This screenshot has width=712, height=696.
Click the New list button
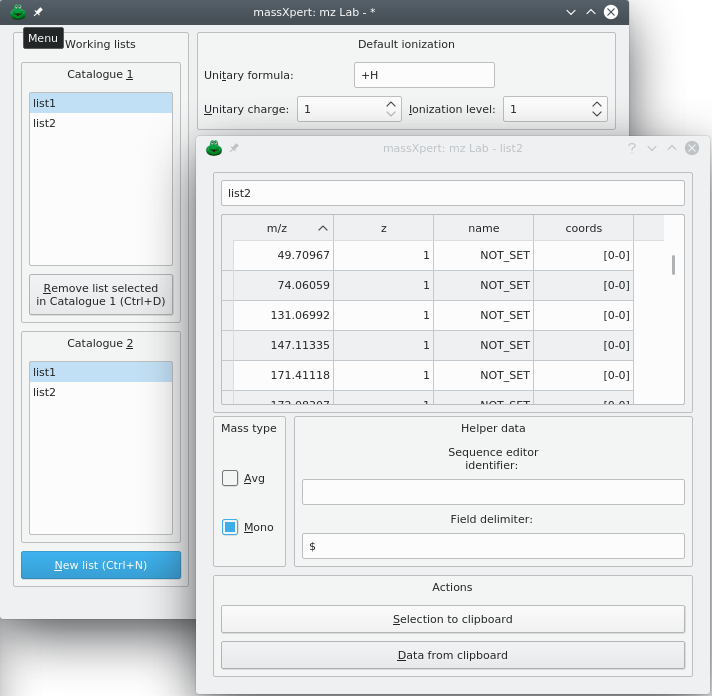pyautogui.click(x=101, y=565)
